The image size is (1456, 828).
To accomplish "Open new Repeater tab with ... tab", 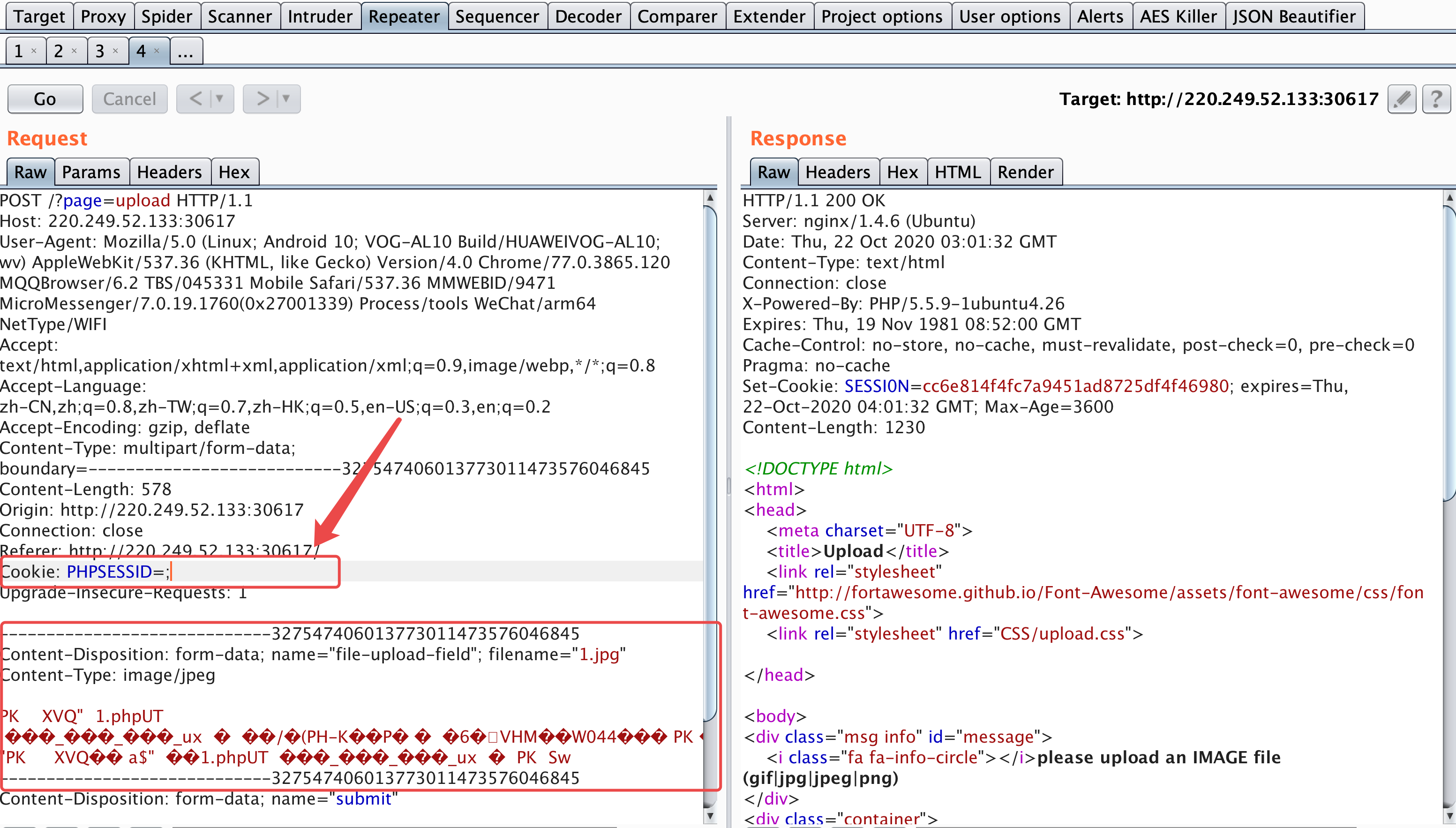I will tap(185, 52).
